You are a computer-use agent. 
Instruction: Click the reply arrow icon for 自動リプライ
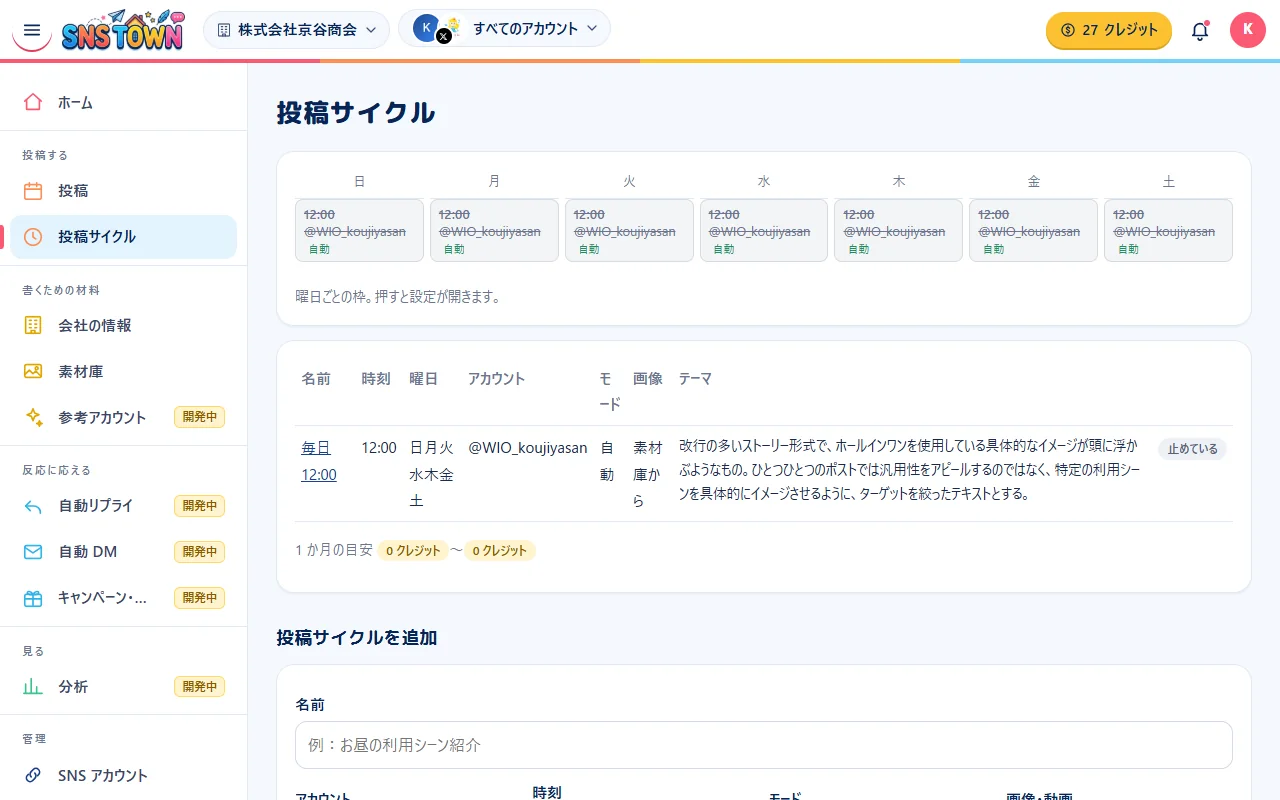[x=33, y=506]
